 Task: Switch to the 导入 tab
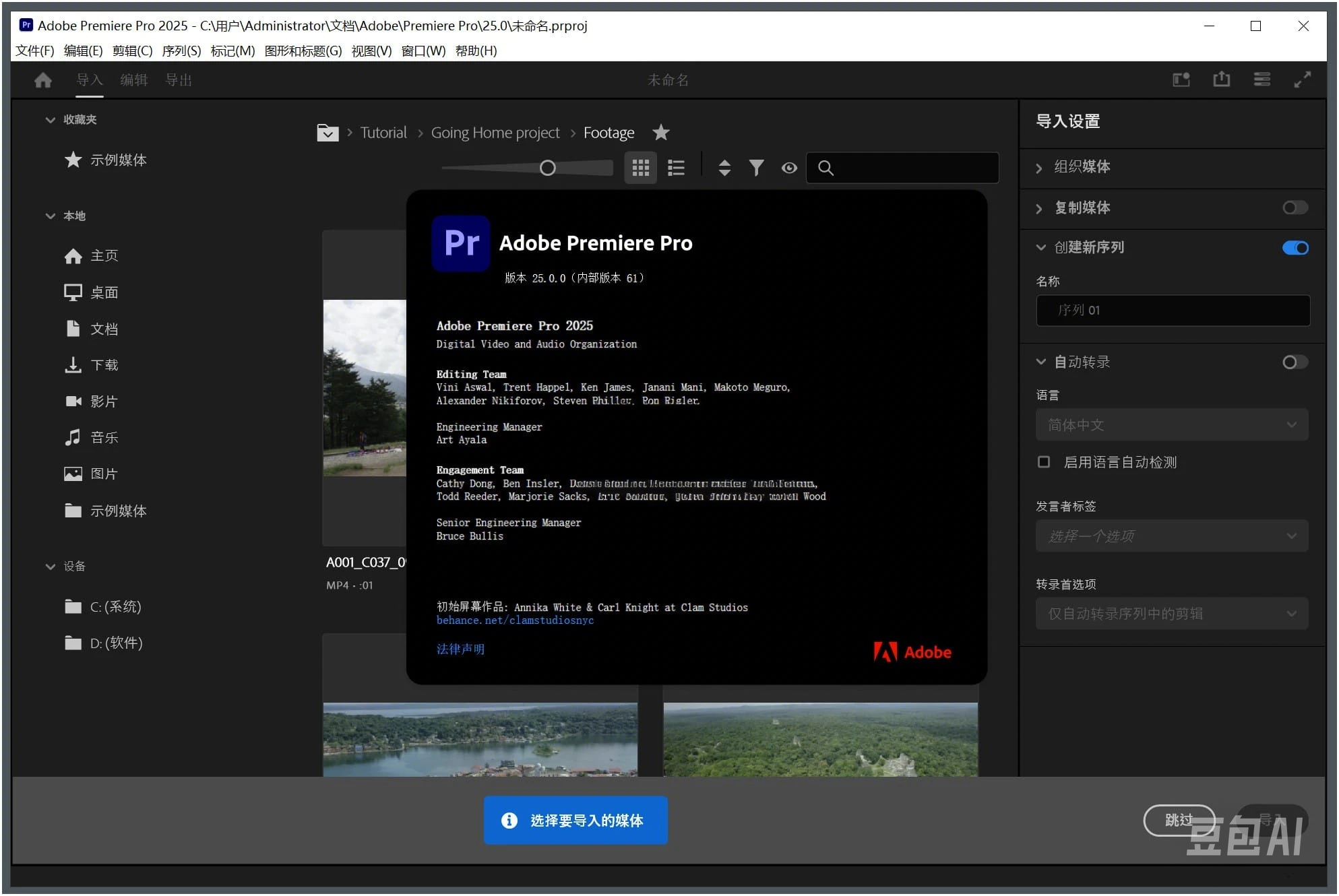pyautogui.click(x=90, y=80)
